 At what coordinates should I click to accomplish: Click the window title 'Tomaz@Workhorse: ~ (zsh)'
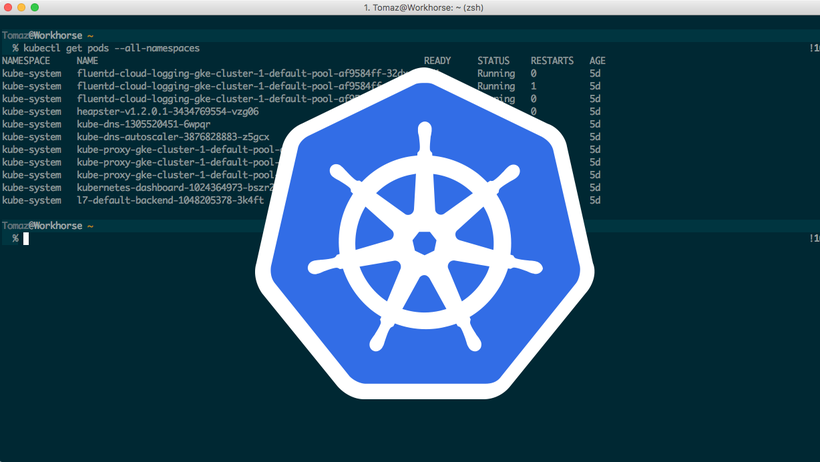tap(424, 7)
